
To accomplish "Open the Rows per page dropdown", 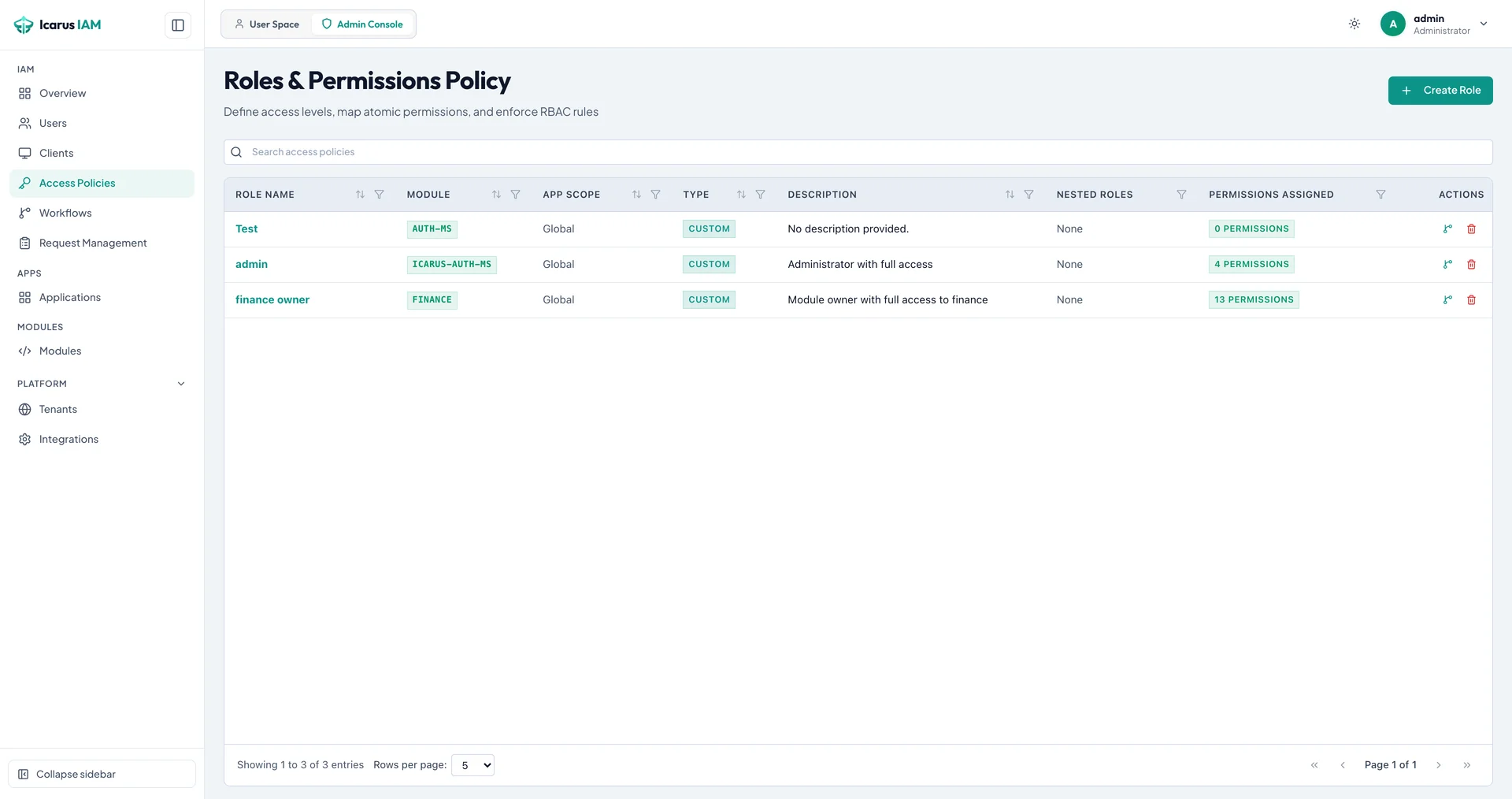I will [472, 765].
